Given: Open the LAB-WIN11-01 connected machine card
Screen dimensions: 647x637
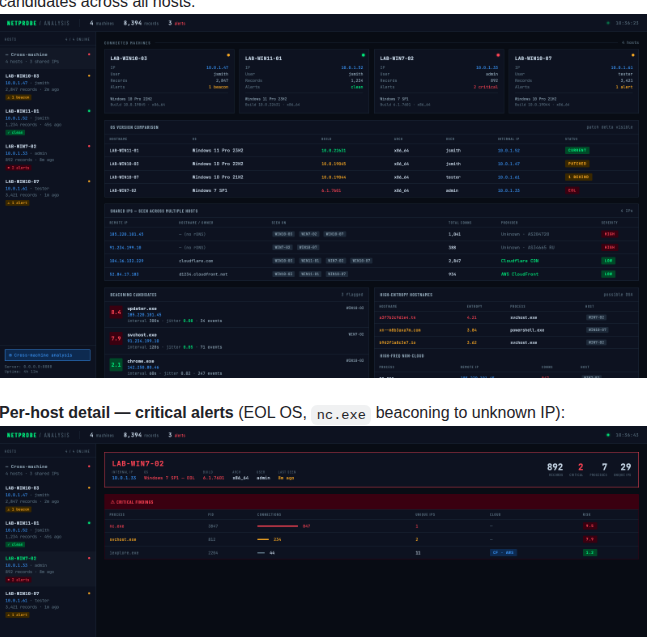Looking at the screenshot, I should pos(304,81).
